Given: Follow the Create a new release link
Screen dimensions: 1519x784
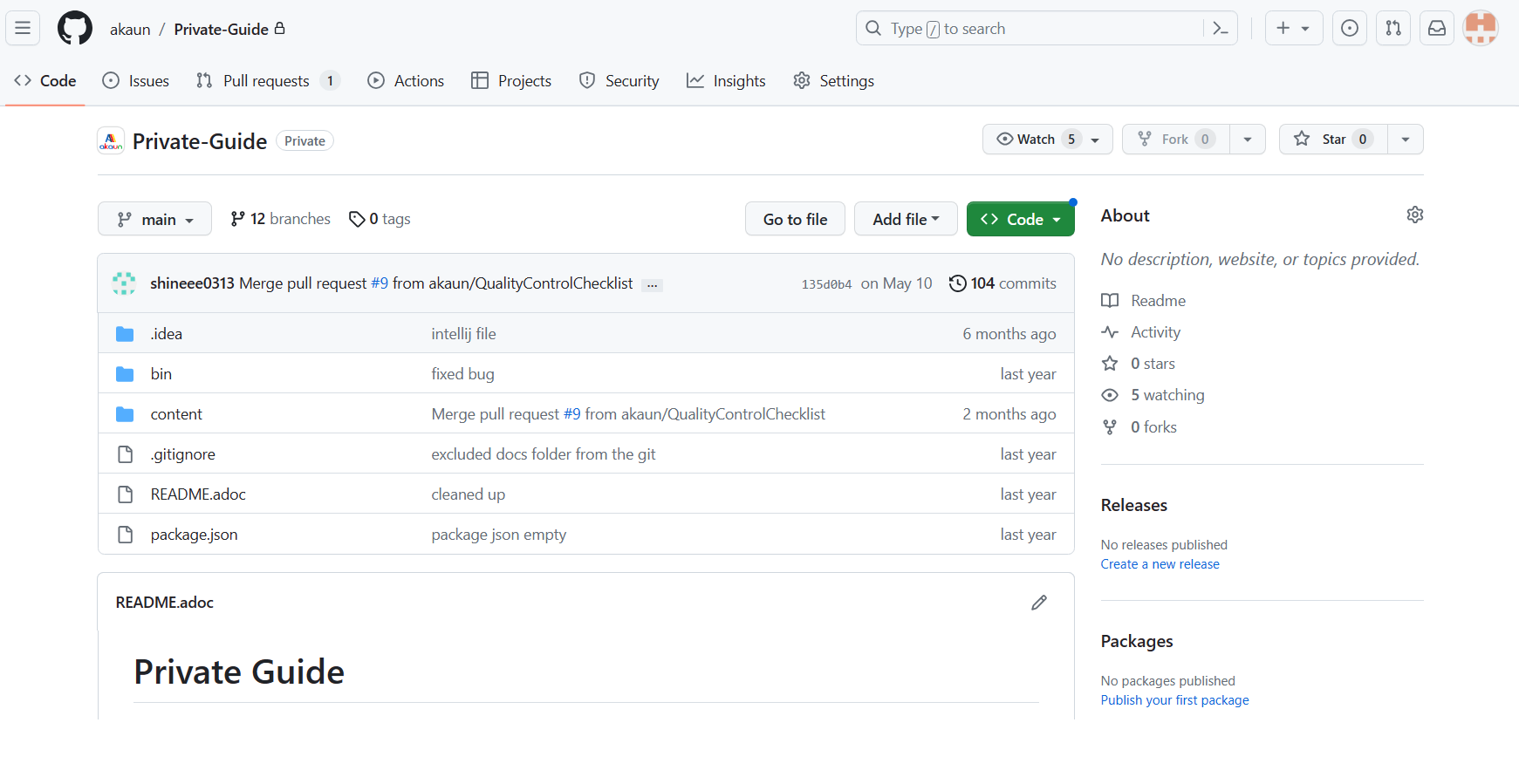Looking at the screenshot, I should pyautogui.click(x=1160, y=564).
